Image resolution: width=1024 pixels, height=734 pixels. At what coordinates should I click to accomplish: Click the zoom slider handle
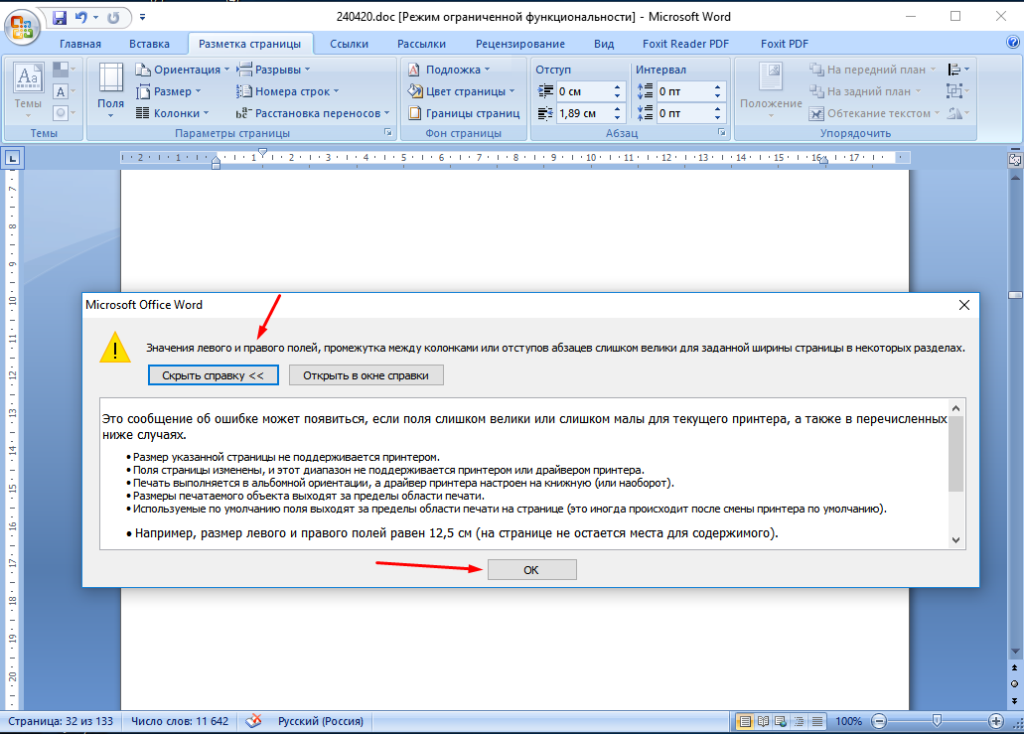pyautogui.click(x=937, y=721)
